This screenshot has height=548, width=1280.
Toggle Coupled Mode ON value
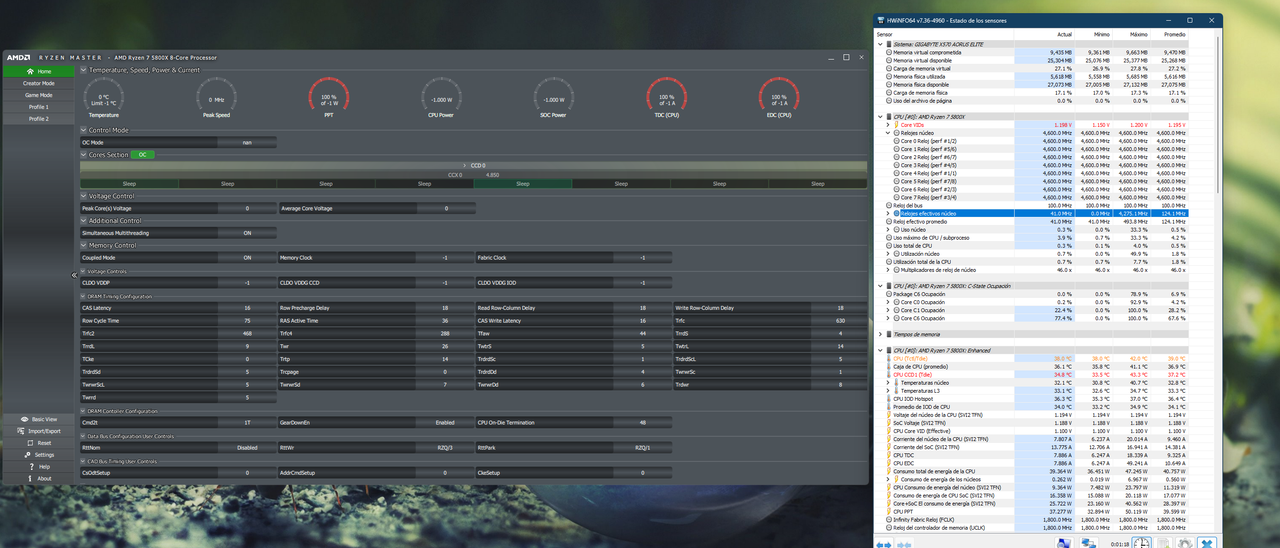[247, 258]
